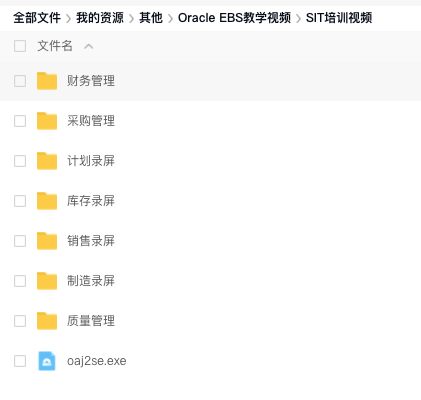Click the 质量管理 folder name
This screenshot has height=400, width=421.
(x=91, y=321)
